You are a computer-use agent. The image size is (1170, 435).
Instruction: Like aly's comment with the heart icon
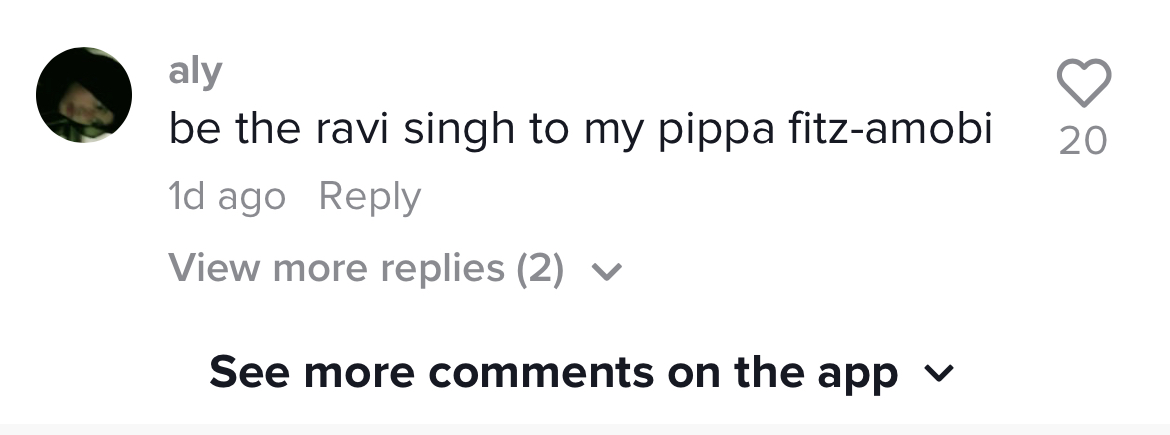tap(1083, 83)
